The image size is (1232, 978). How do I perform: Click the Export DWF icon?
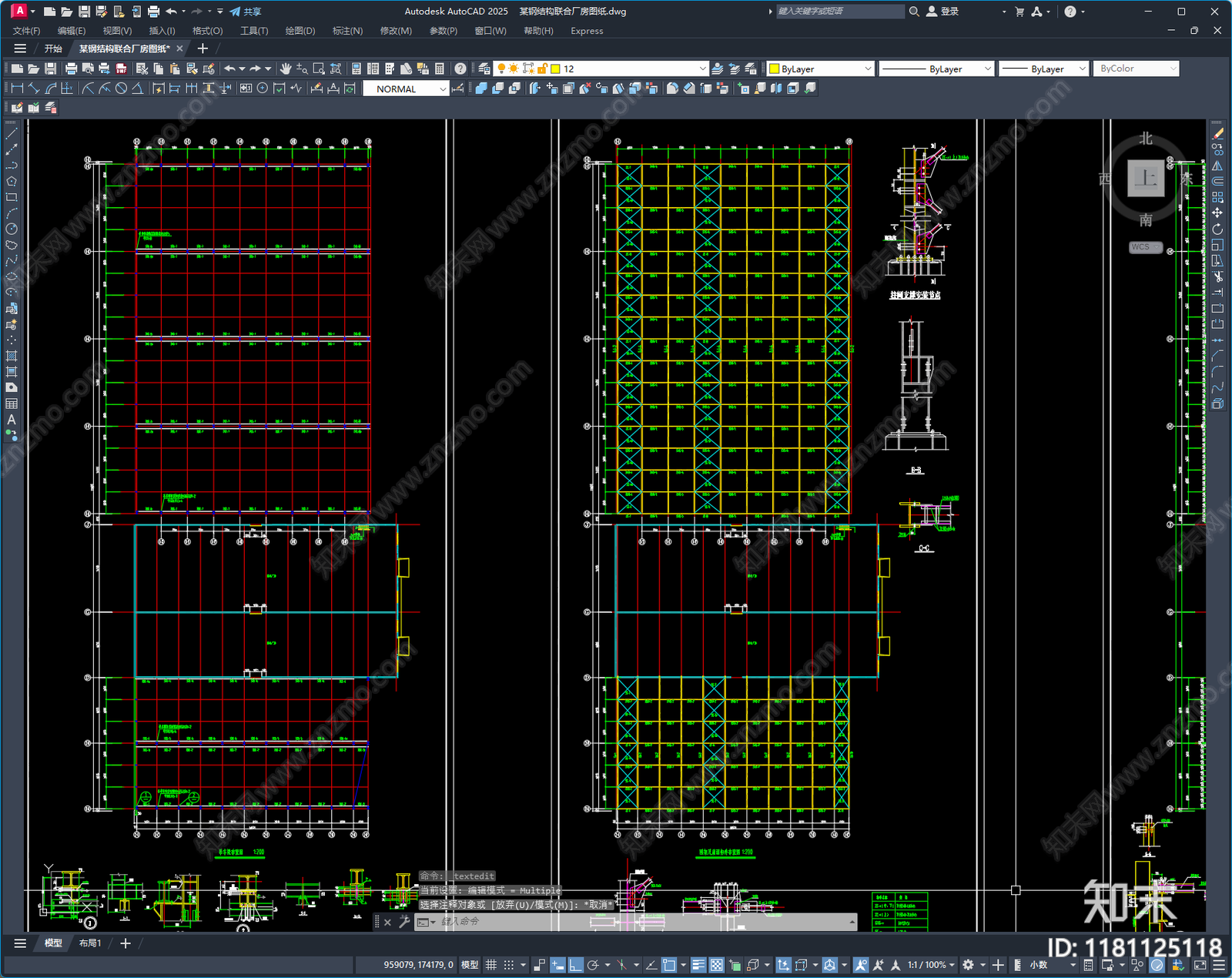[x=121, y=69]
